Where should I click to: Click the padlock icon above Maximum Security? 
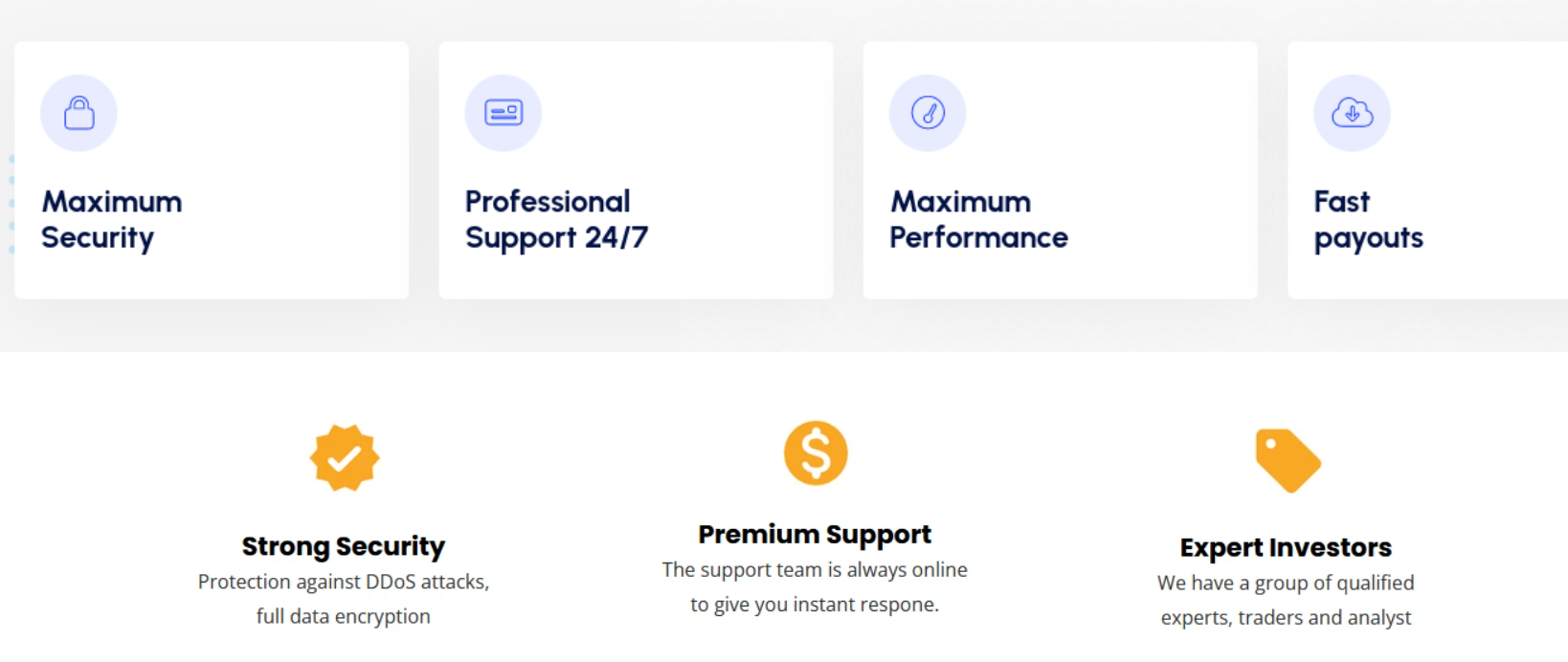point(78,113)
